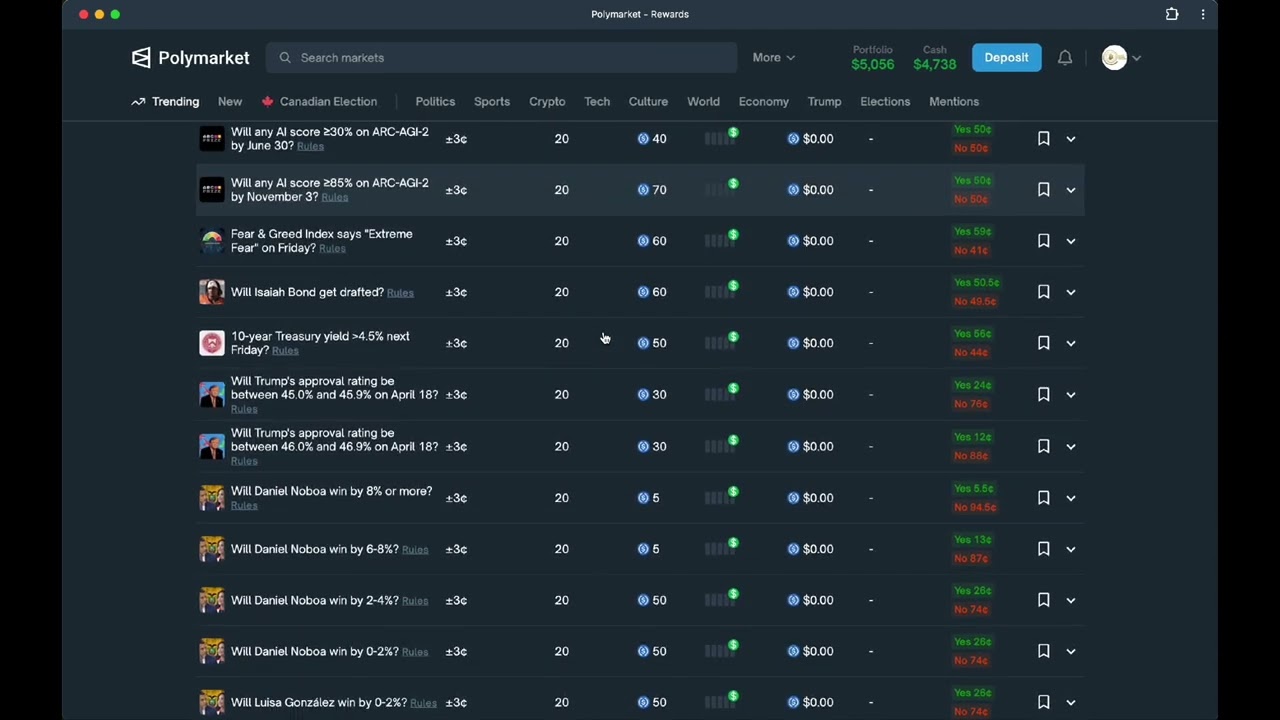Select the Mentions category
Image resolution: width=1280 pixels, height=720 pixels.
click(954, 102)
